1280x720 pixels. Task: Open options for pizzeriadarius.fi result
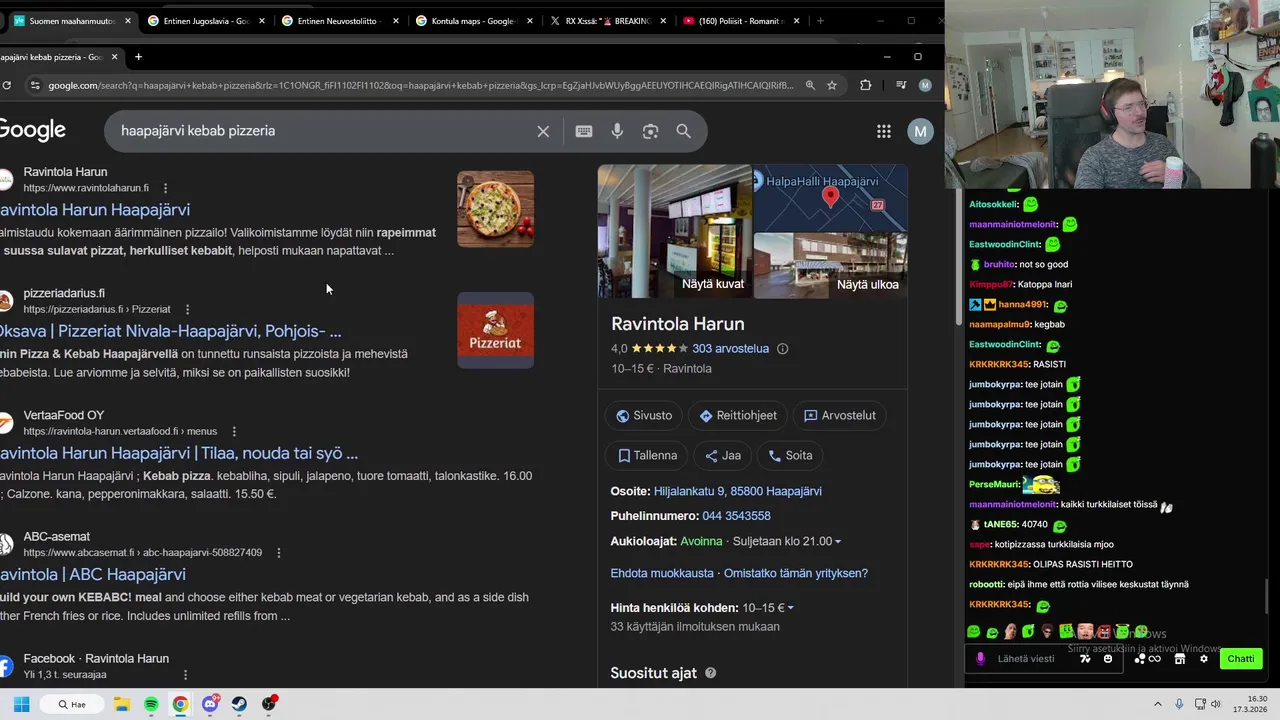(x=187, y=309)
